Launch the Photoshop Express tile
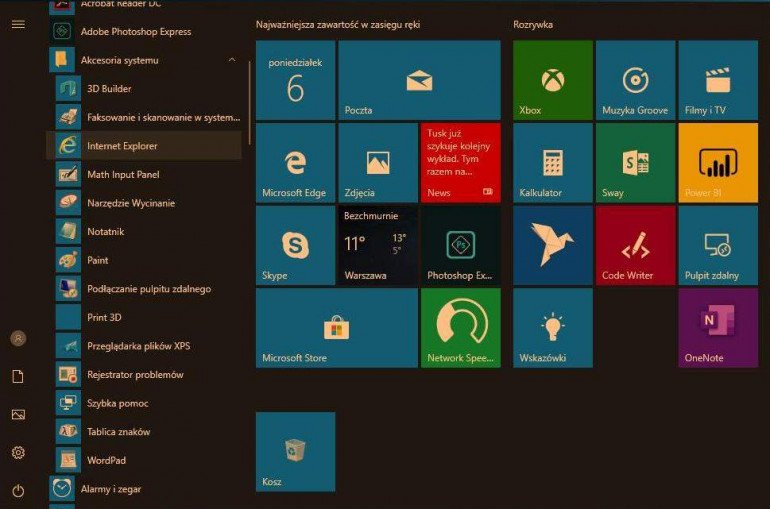 461,245
